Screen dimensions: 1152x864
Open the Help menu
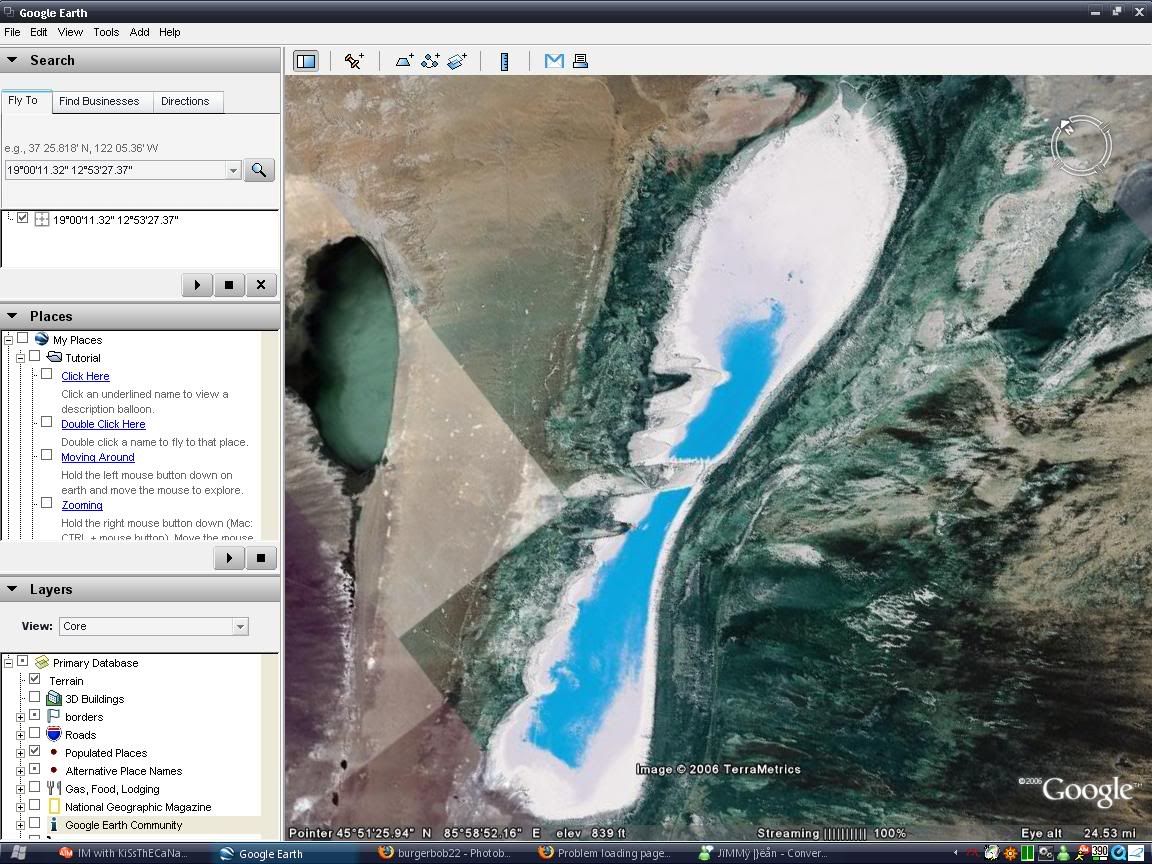pos(170,32)
